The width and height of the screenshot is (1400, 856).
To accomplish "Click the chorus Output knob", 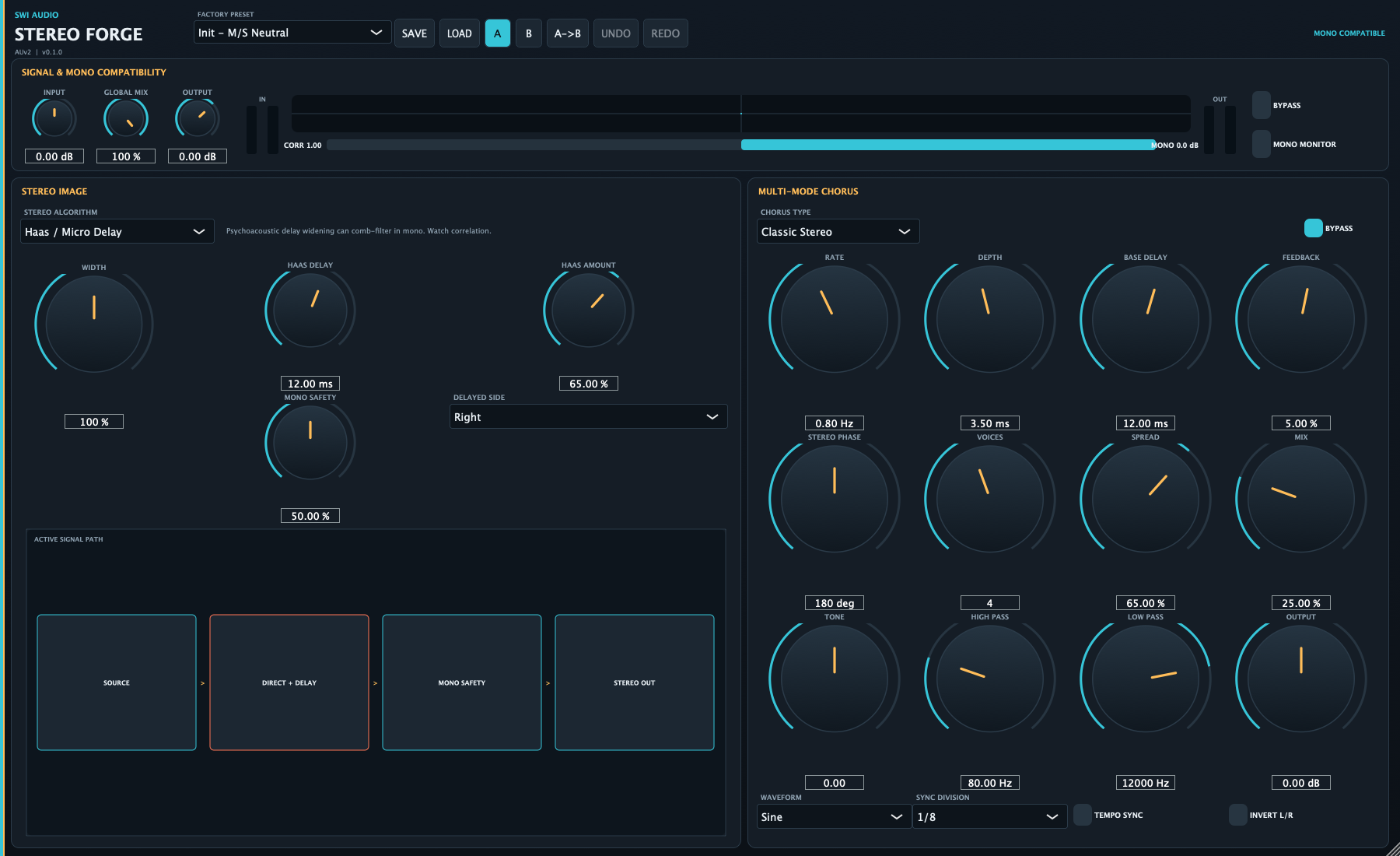I will (1301, 679).
